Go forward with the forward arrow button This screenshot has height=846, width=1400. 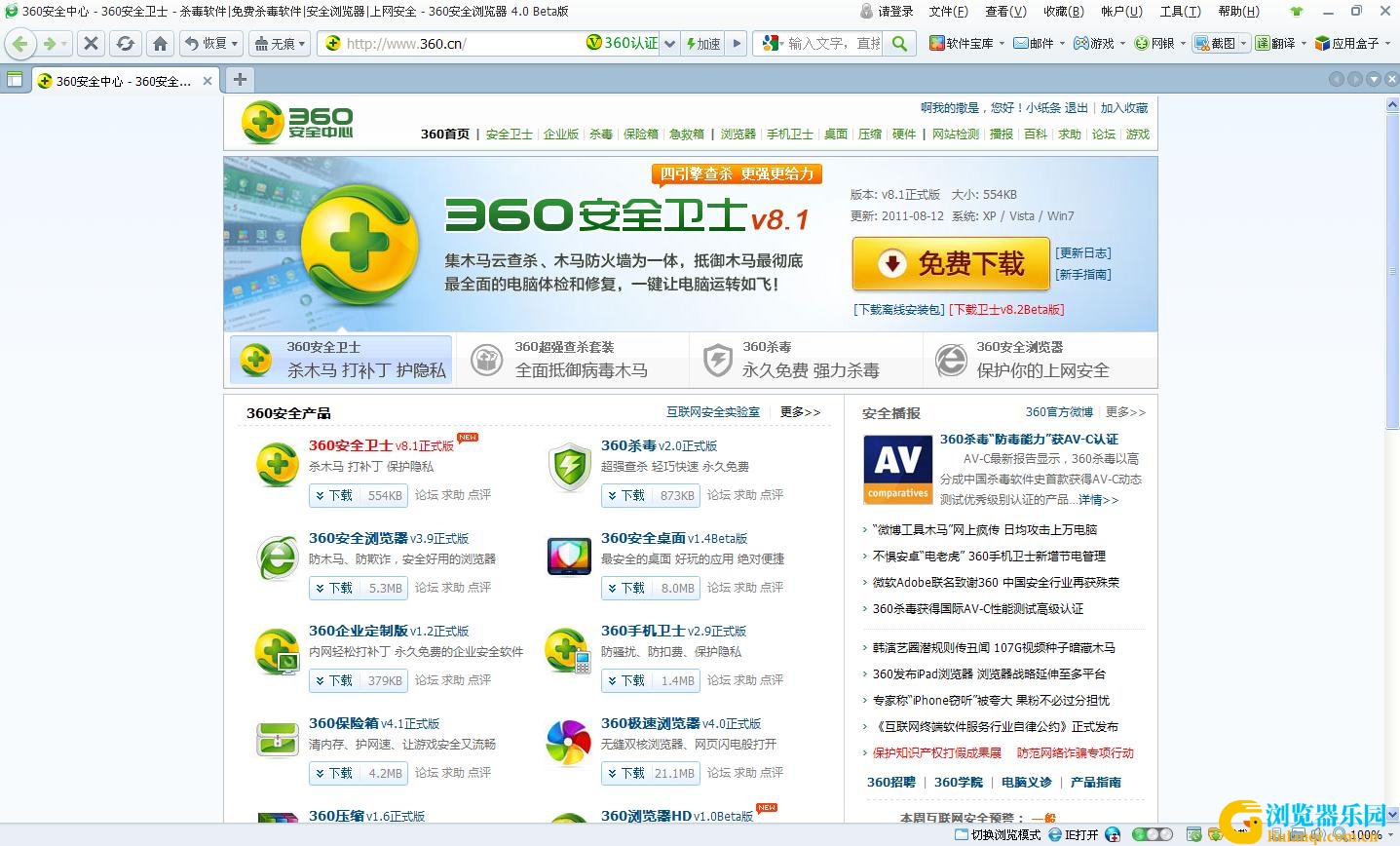(49, 44)
